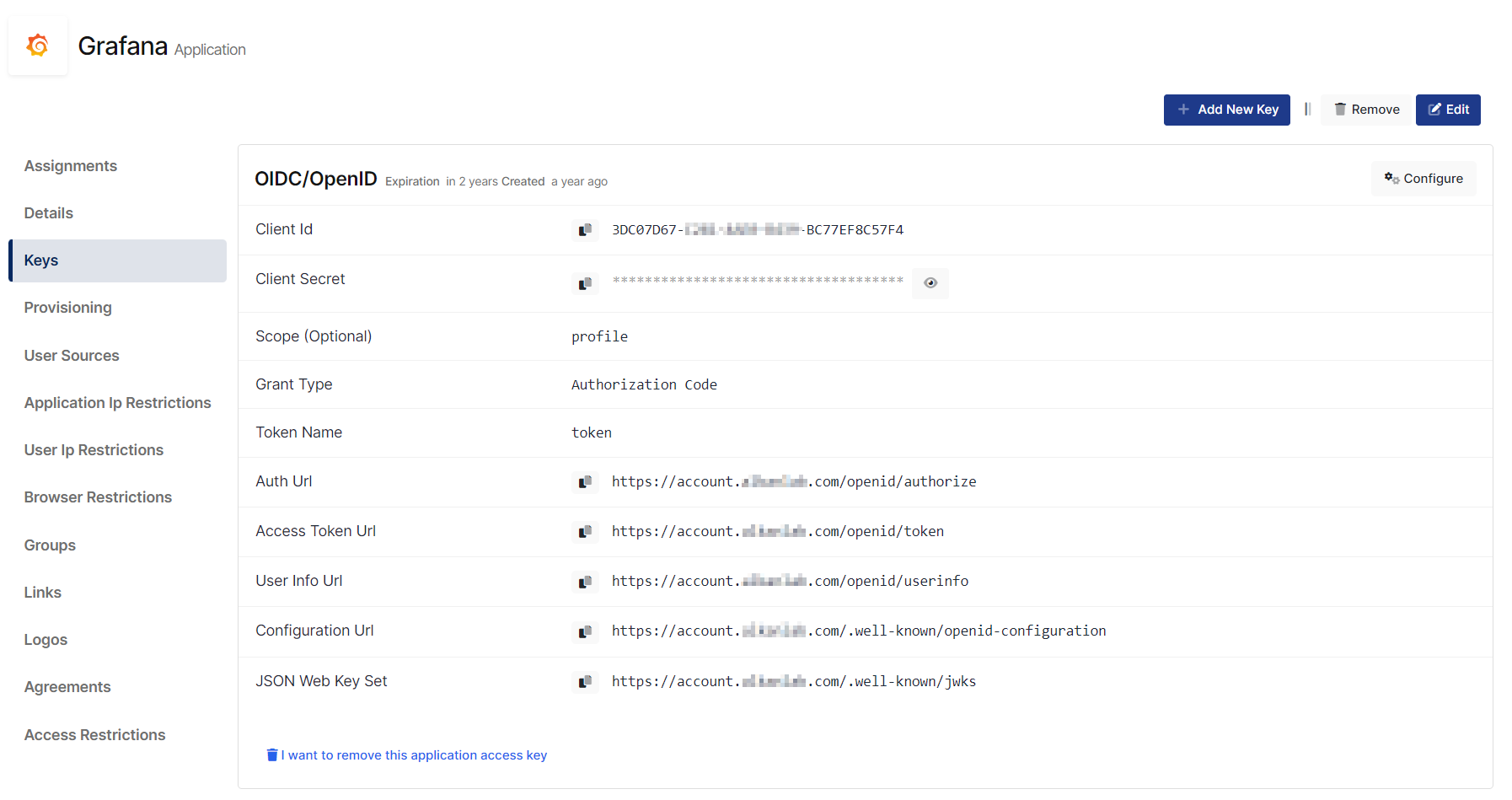Screen dimensions: 1512x800
Task: Copy the Client Id value
Action: 585,230
